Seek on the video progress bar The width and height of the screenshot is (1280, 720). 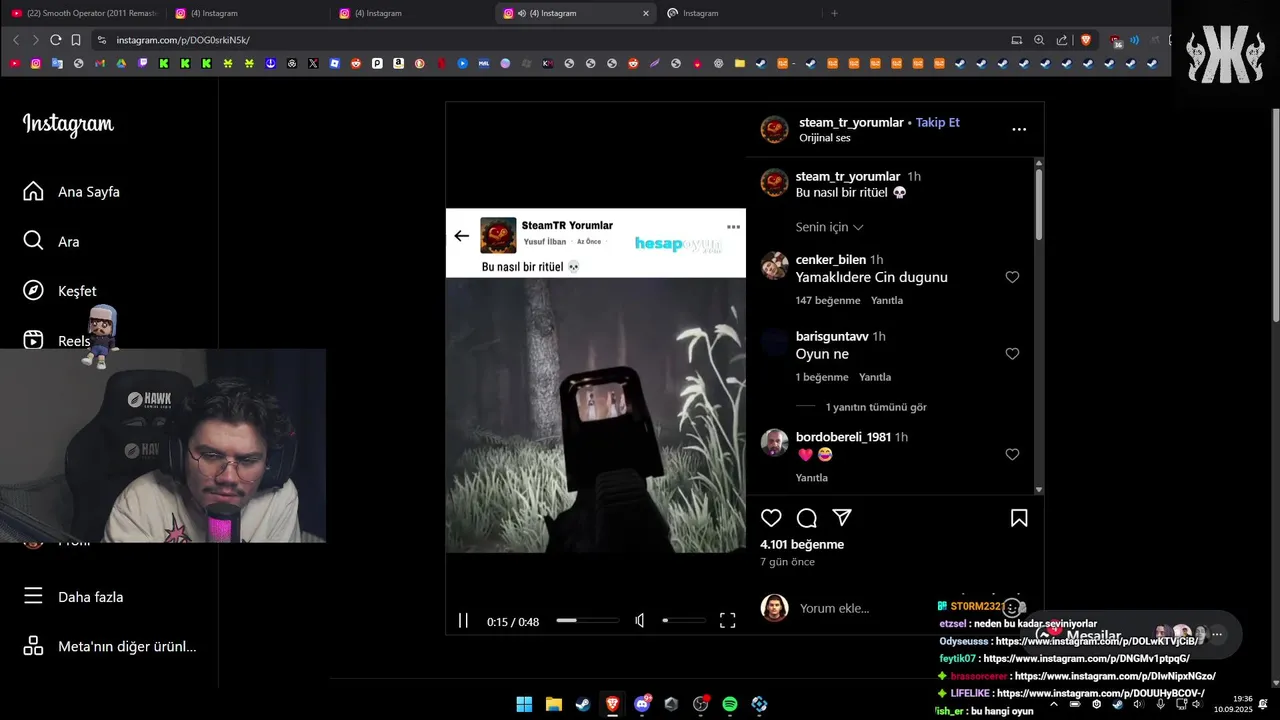pos(587,621)
